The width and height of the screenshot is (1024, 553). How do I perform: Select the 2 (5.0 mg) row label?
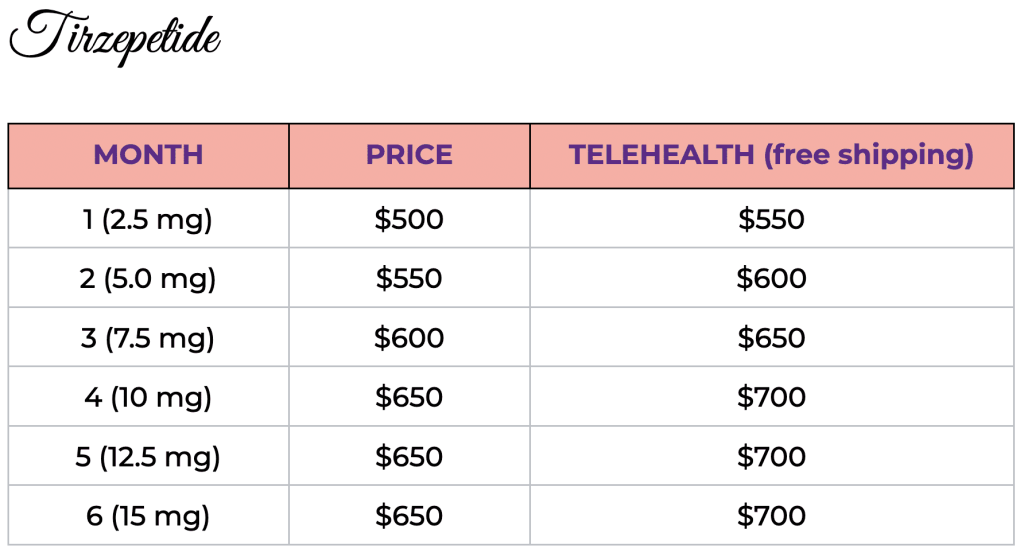(148, 279)
